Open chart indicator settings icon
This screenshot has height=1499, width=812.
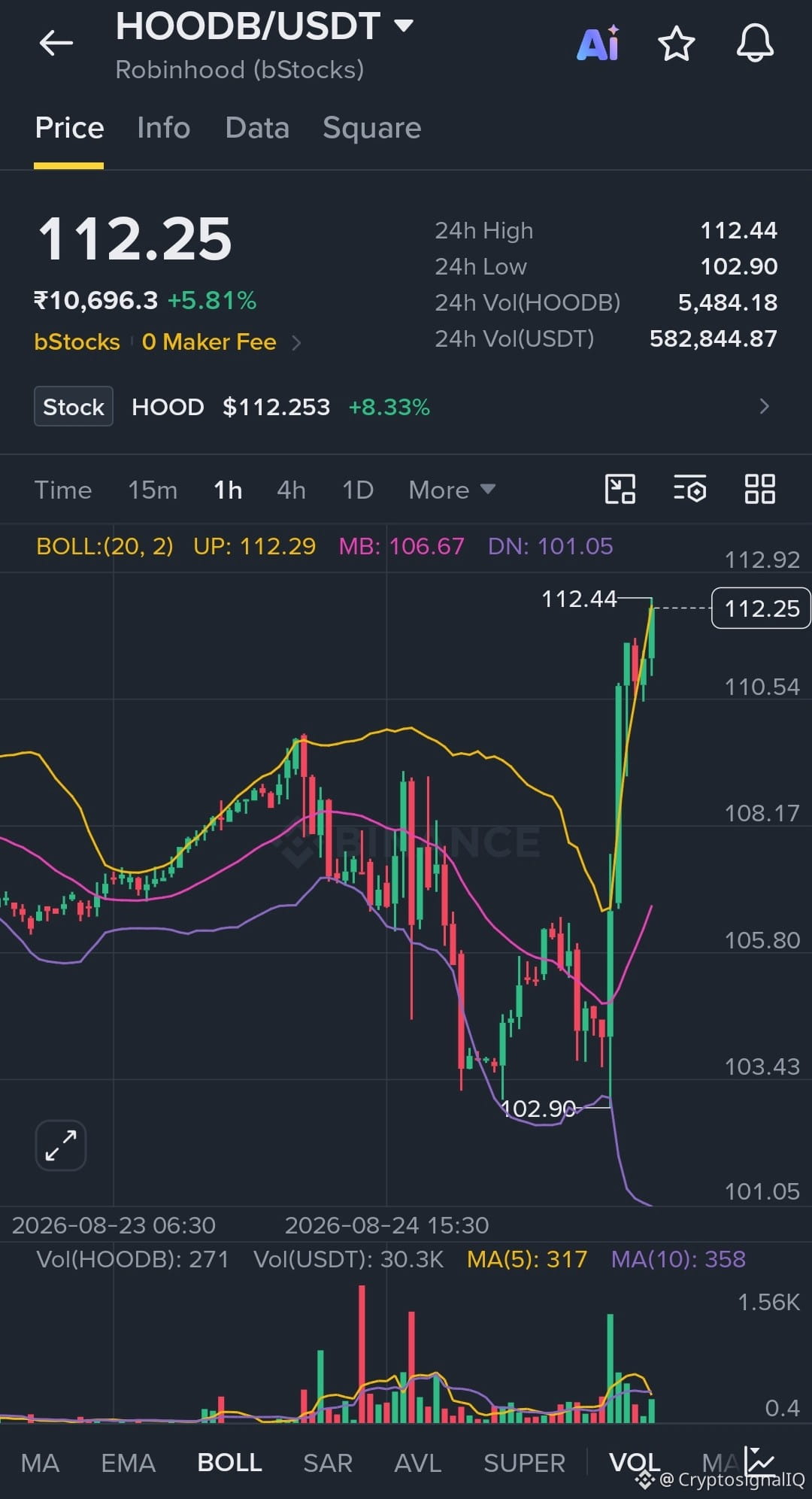click(689, 490)
